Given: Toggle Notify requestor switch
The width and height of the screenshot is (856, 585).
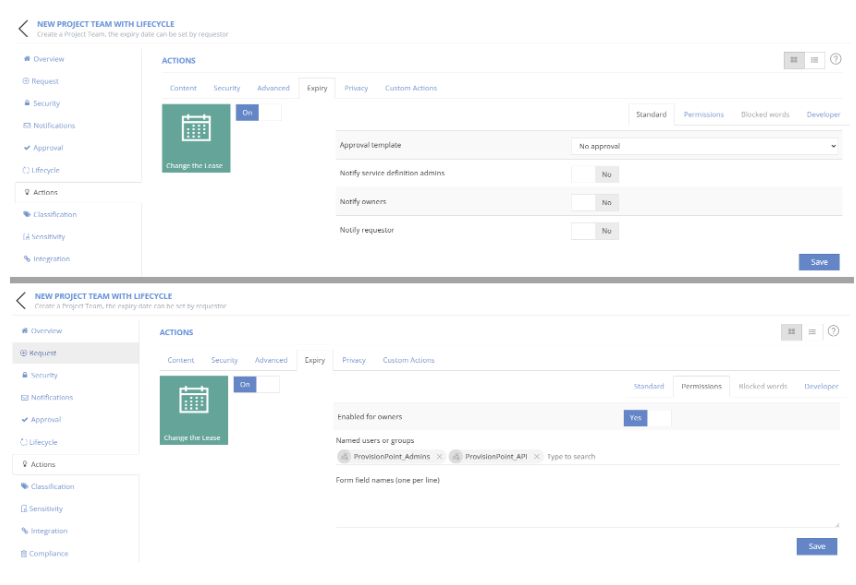Looking at the screenshot, I should click(x=595, y=231).
